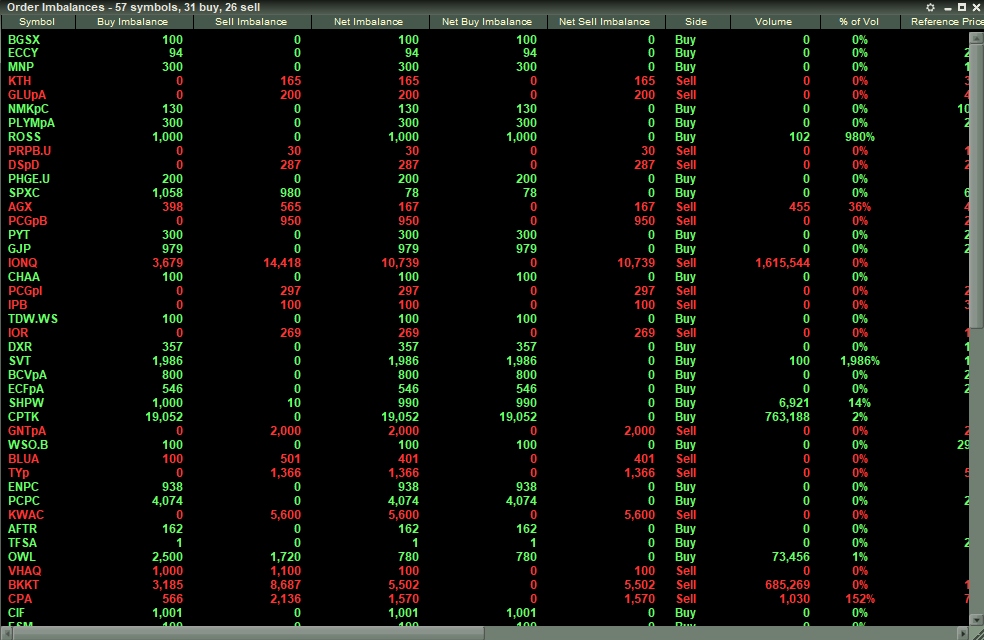Sort table by Net Imbalance header
The image size is (984, 640).
click(x=368, y=22)
